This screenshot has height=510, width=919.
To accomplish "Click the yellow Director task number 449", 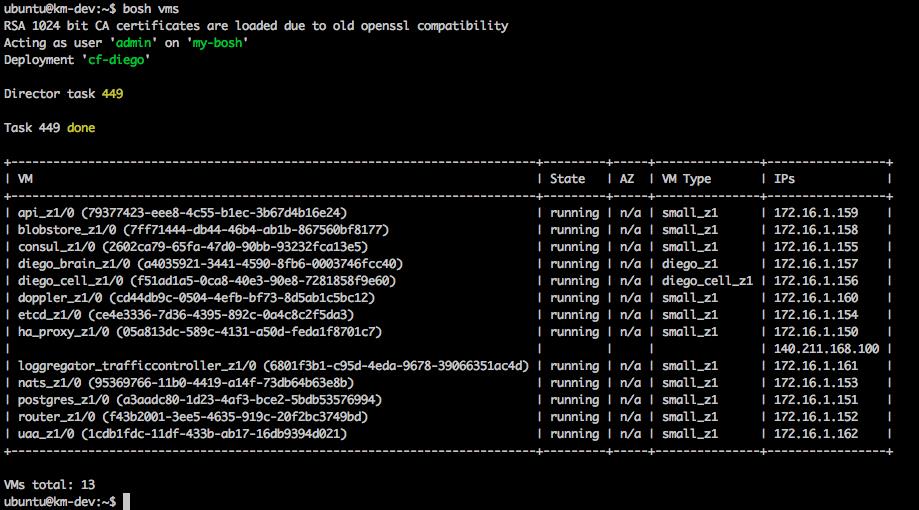I will [x=113, y=94].
